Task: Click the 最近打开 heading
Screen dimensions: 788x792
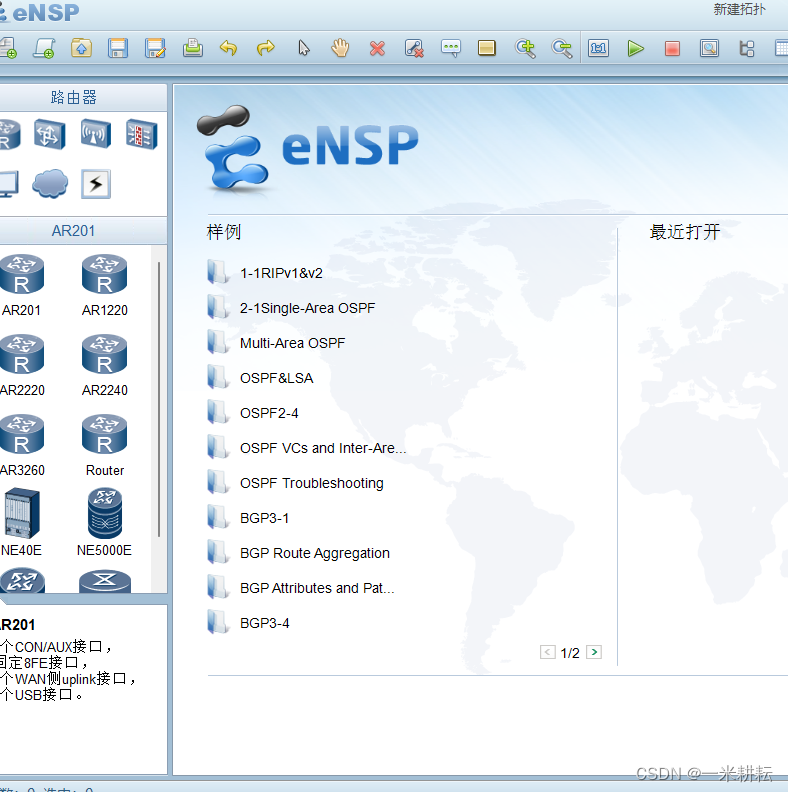Action: [x=684, y=232]
